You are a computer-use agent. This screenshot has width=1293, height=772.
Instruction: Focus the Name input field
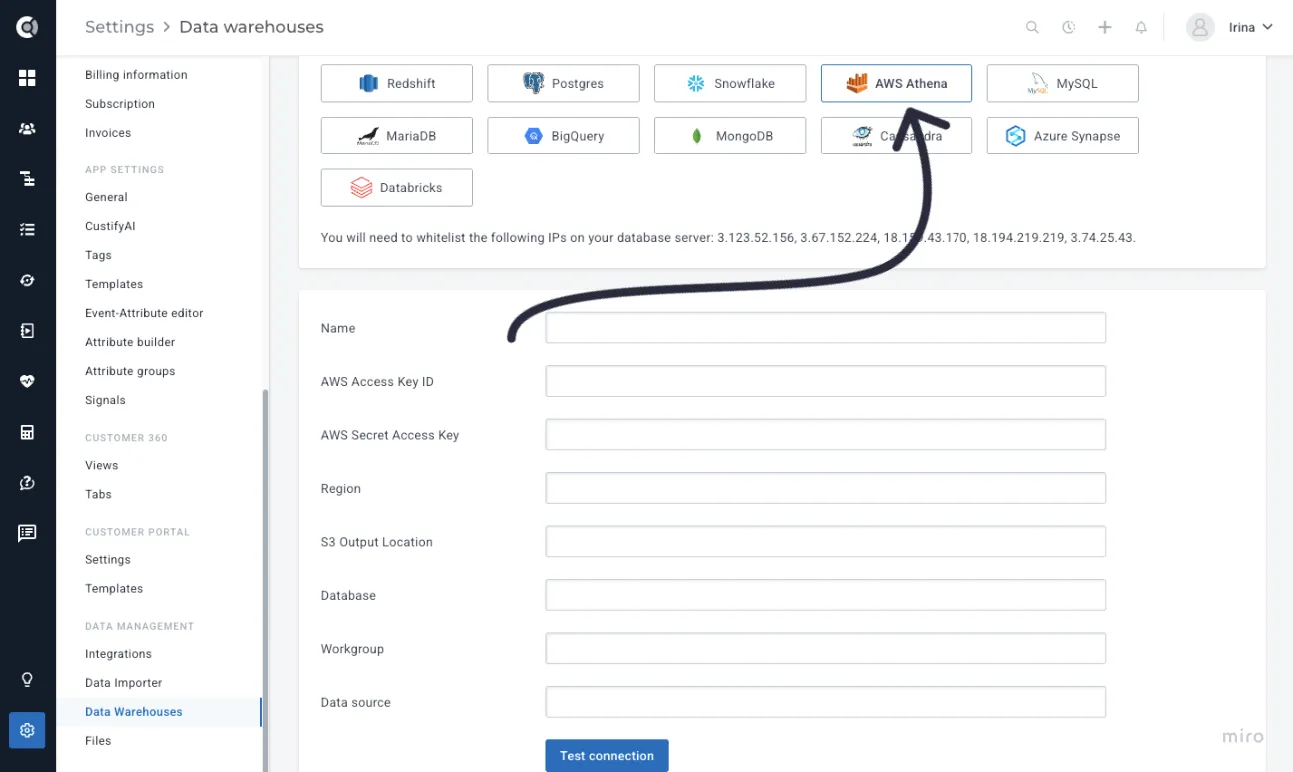click(x=826, y=328)
